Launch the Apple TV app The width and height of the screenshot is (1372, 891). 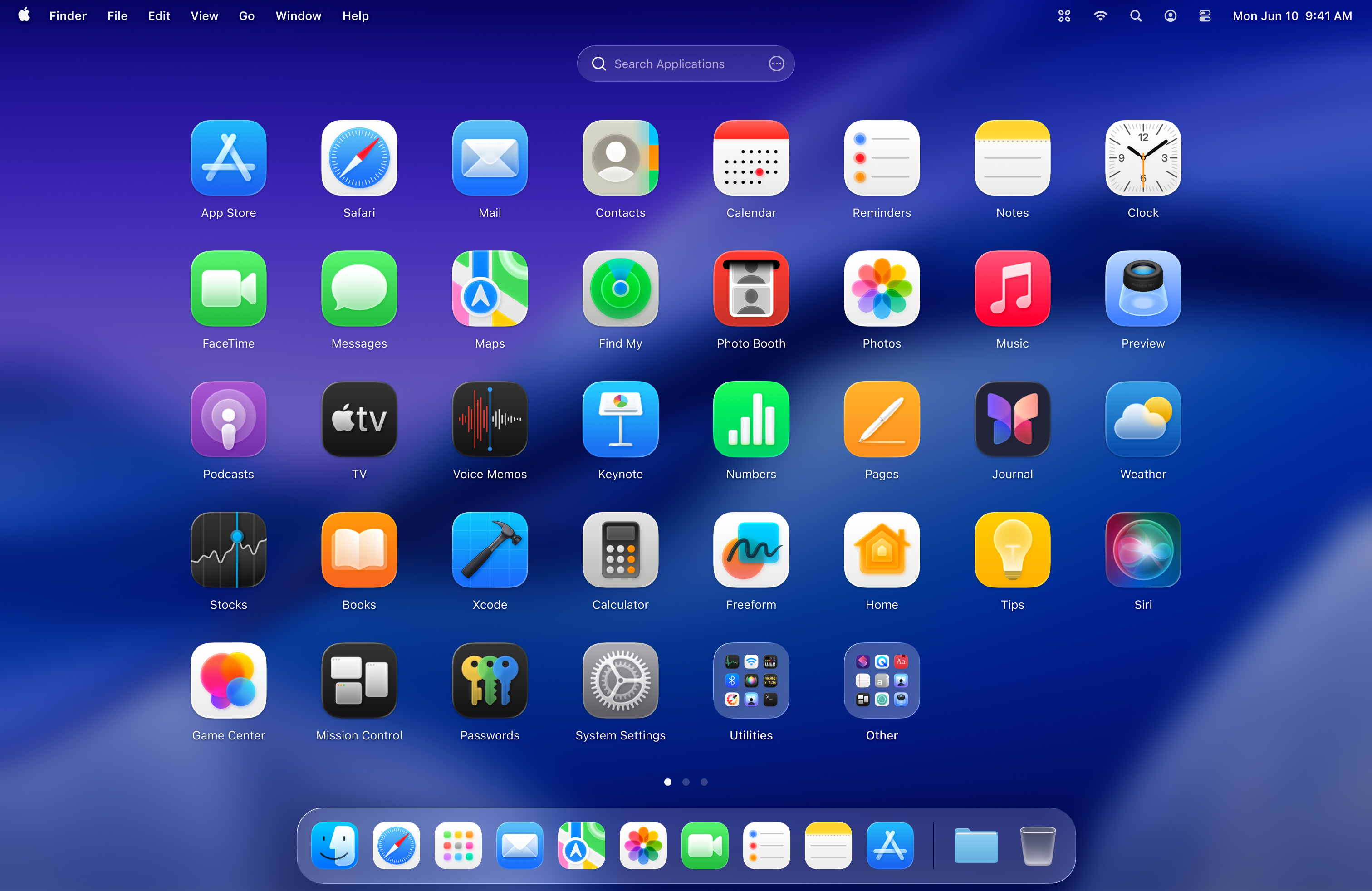[359, 420]
